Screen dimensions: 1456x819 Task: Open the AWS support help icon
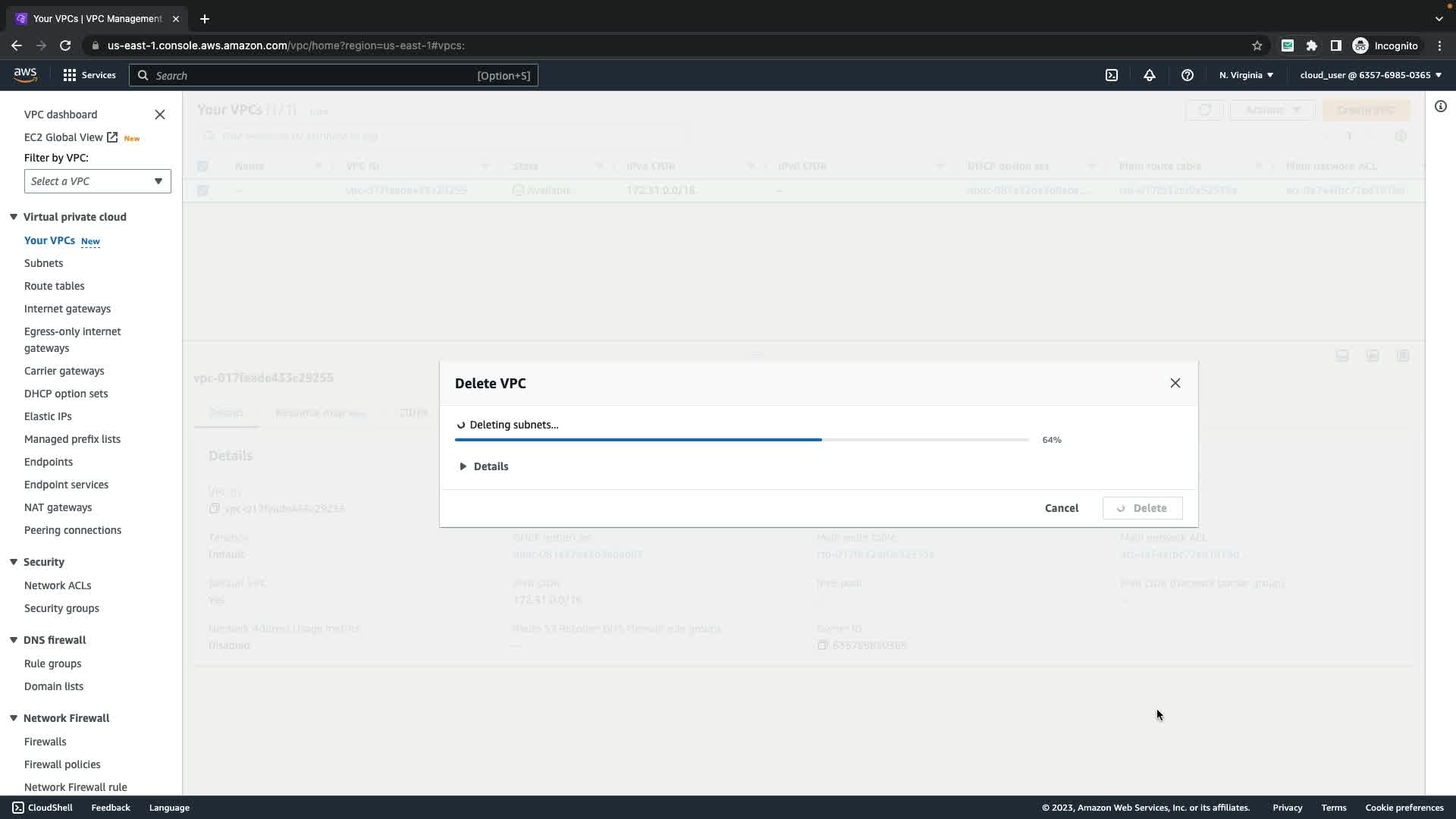1187,75
